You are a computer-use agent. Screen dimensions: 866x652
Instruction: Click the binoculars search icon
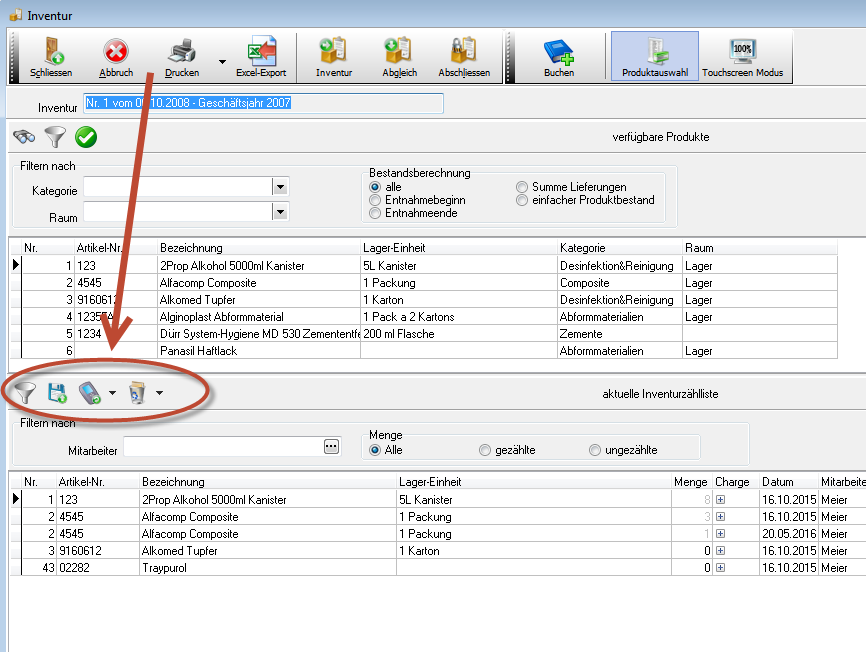click(x=24, y=137)
